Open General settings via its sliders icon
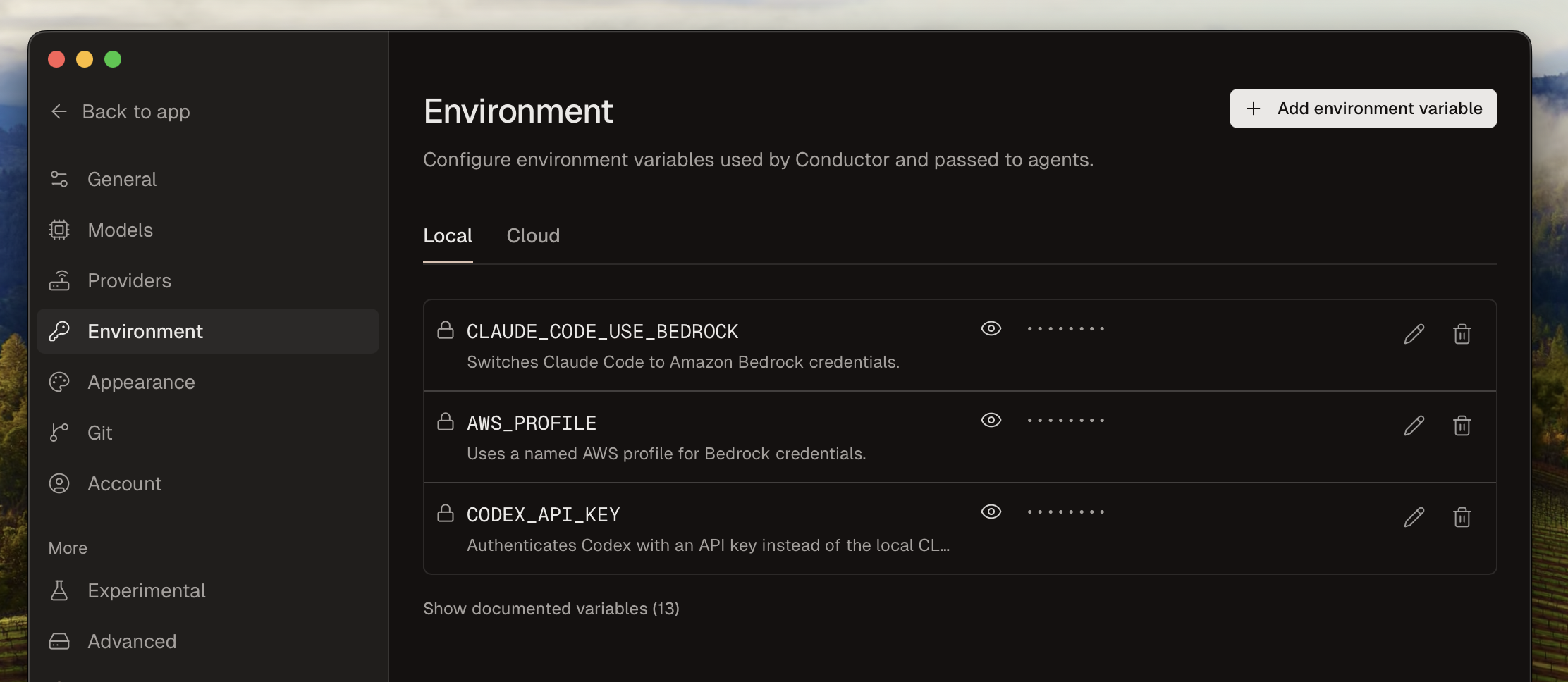The width and height of the screenshot is (1568, 682). [x=59, y=179]
